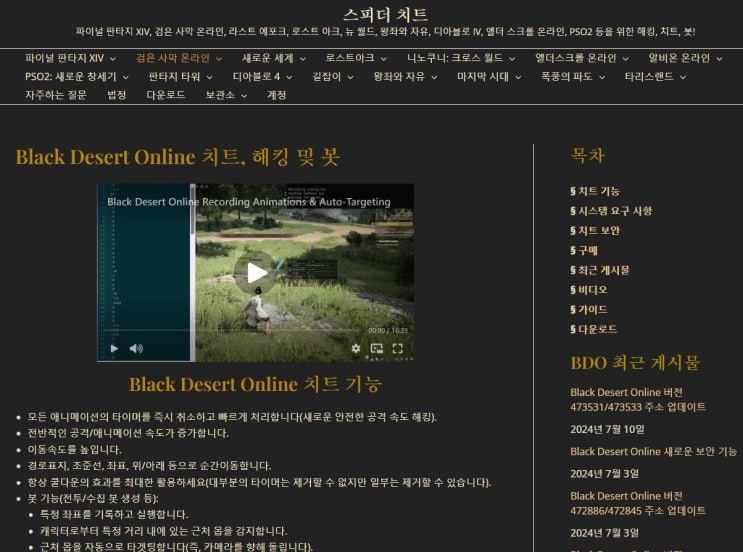Expand the 길잡이 menu chevron
Image resolution: width=743 pixels, height=552 pixels.
click(x=350, y=77)
